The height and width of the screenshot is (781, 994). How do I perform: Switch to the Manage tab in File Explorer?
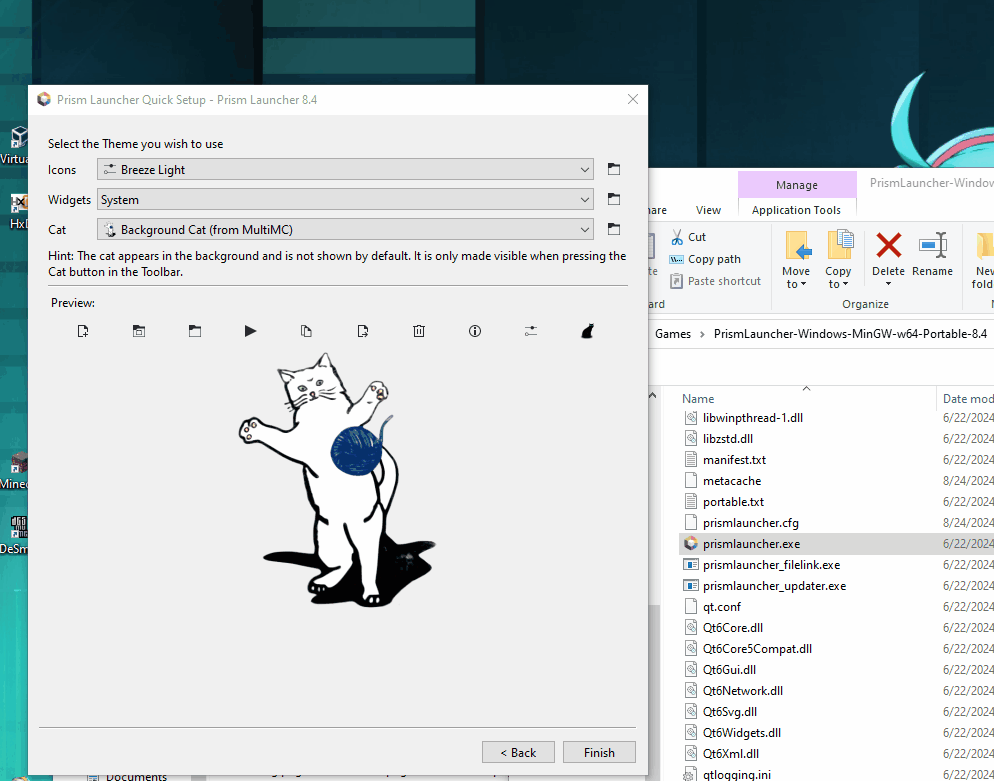pos(797,184)
